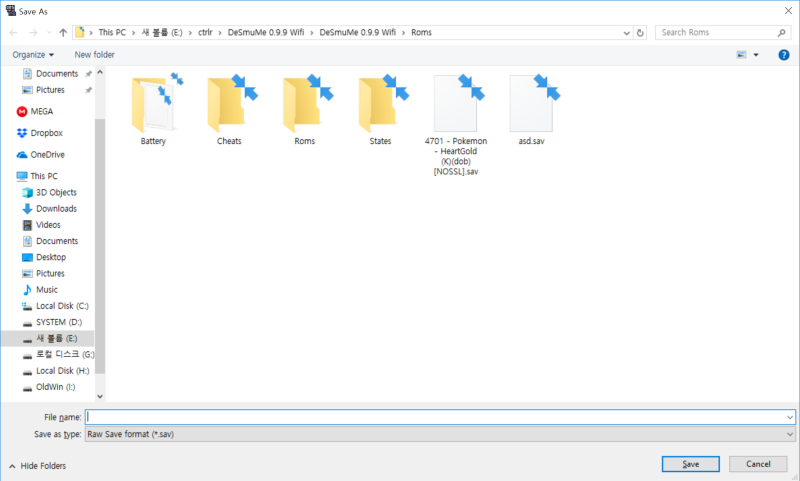This screenshot has height=481, width=800.
Task: Click the Forward navigation arrow
Action: click(x=33, y=33)
